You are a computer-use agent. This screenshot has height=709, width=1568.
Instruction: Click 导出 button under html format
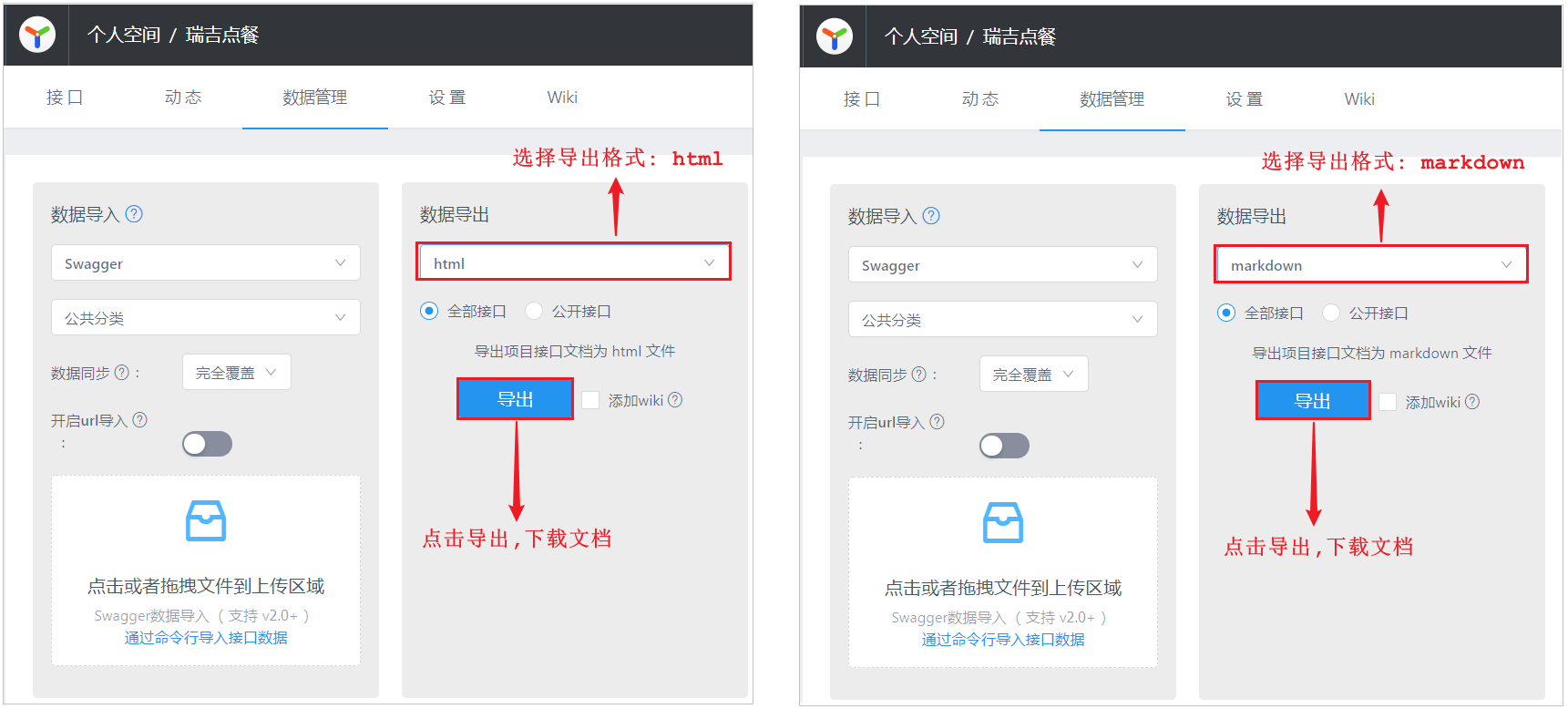[x=515, y=399]
